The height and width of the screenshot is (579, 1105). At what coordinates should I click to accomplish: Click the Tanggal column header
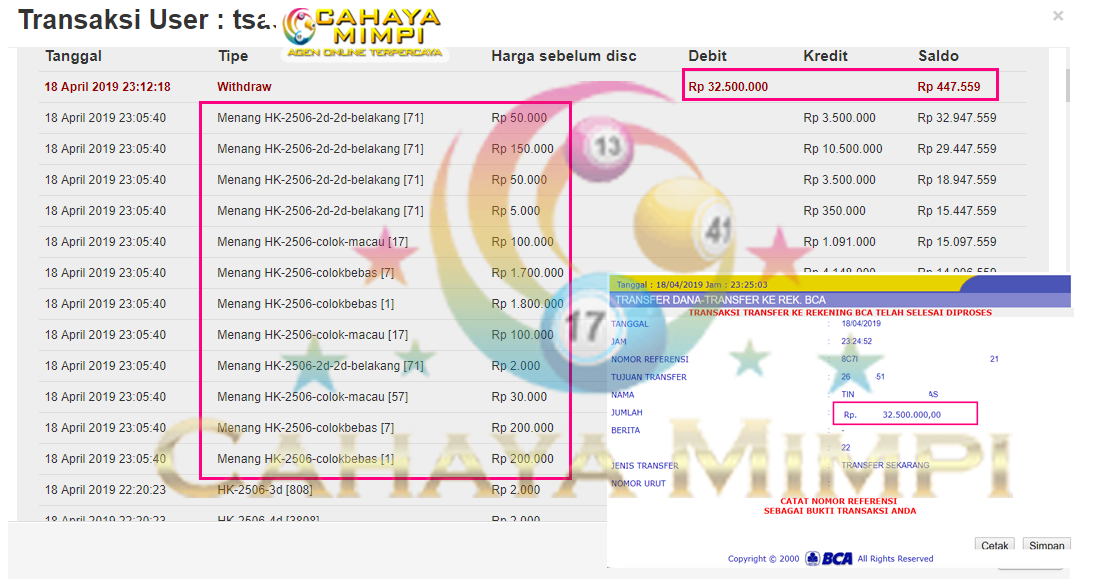pos(73,56)
